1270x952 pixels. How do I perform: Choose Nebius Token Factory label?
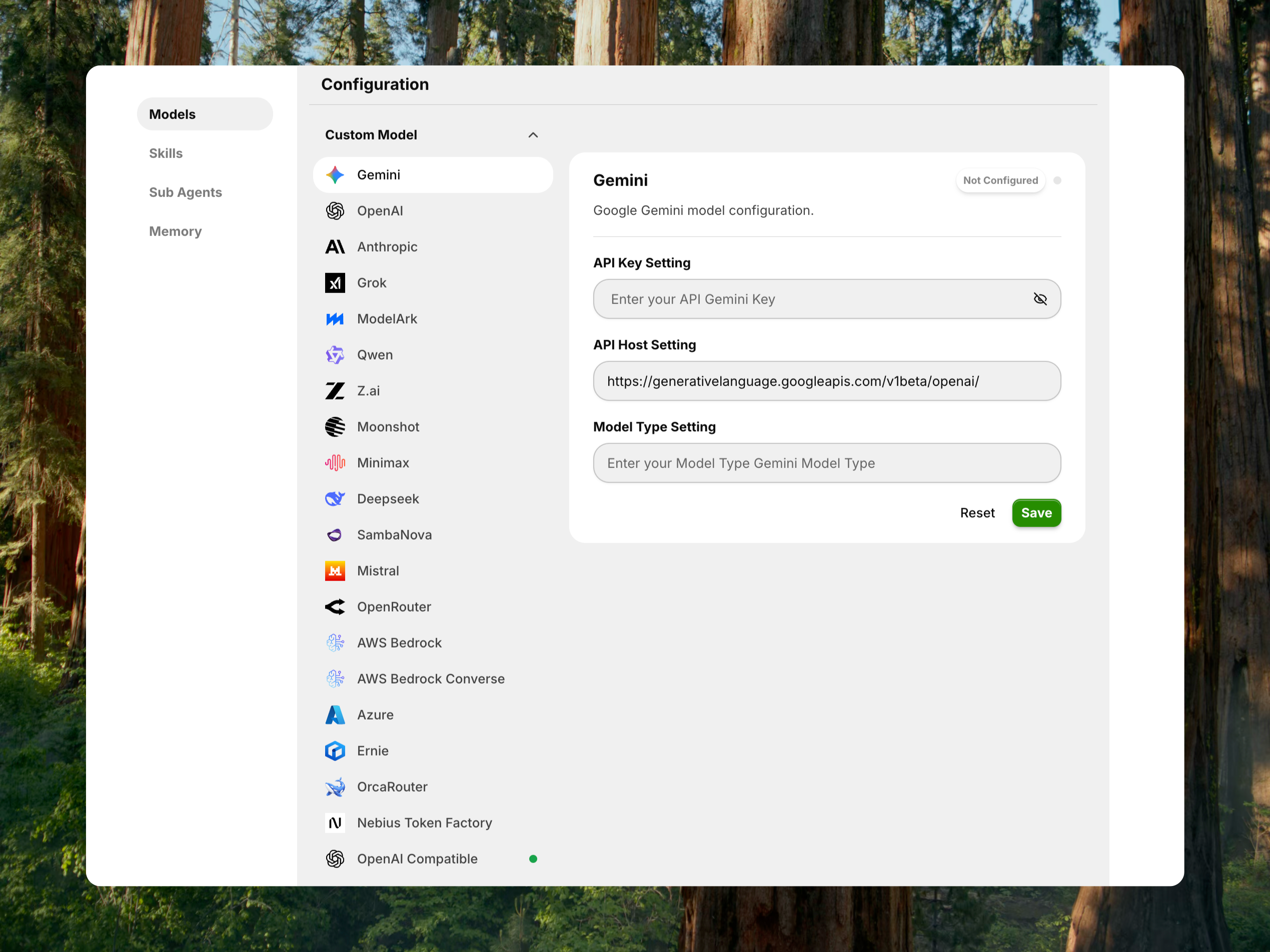424,823
